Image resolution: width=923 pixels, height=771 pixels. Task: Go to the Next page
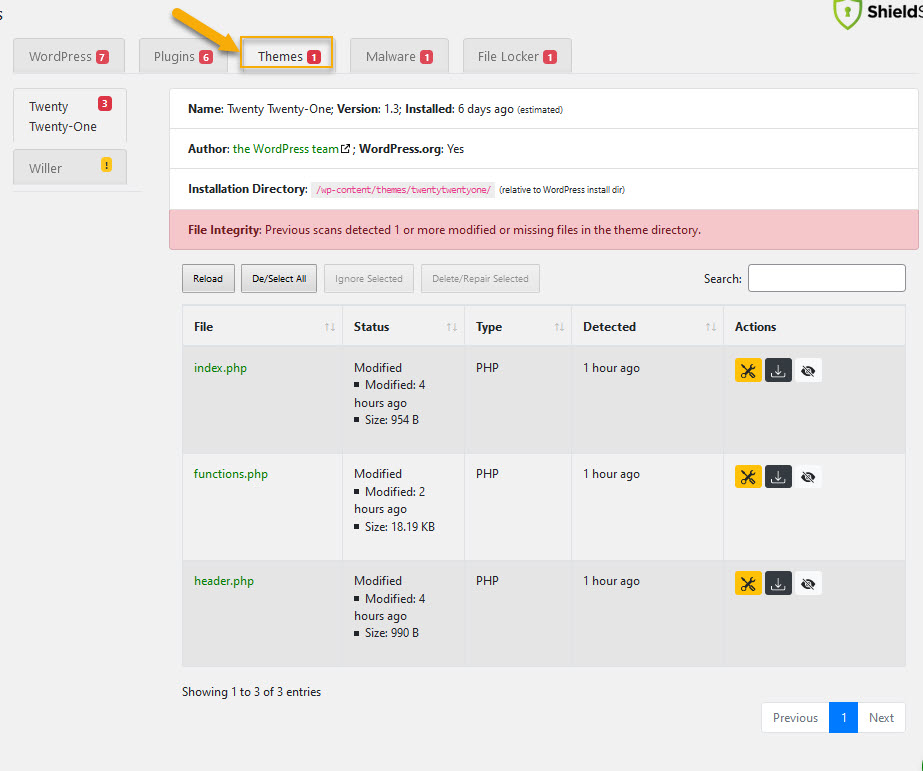pos(881,717)
